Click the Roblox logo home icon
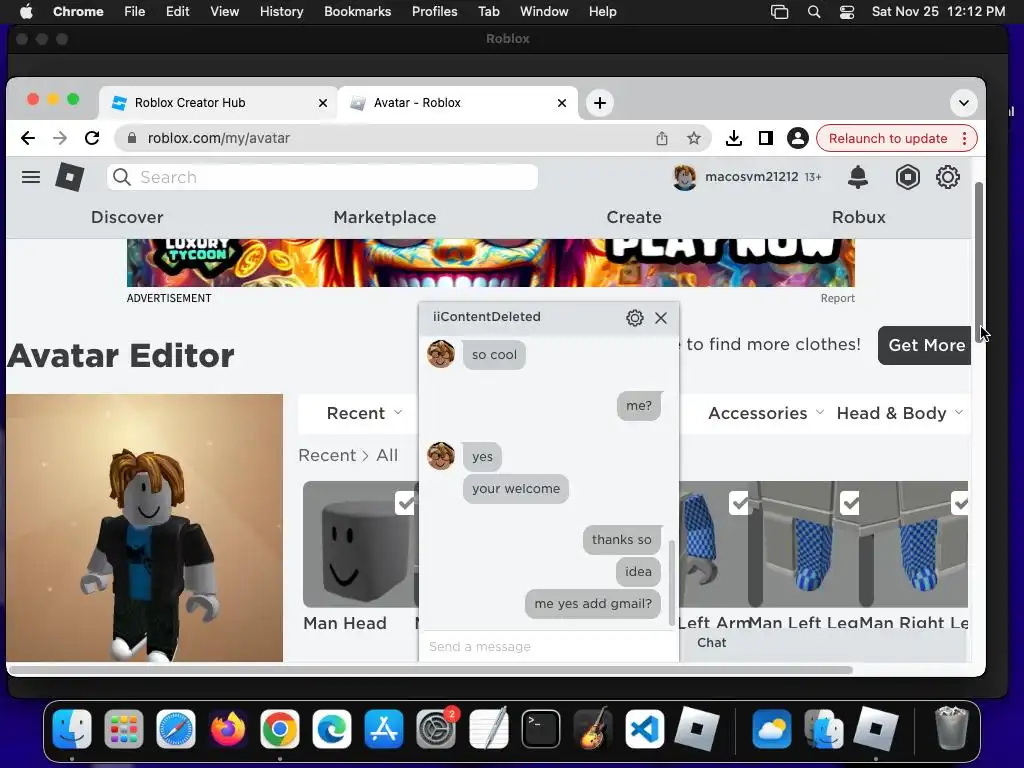Image resolution: width=1024 pixels, height=768 pixels. coord(70,177)
